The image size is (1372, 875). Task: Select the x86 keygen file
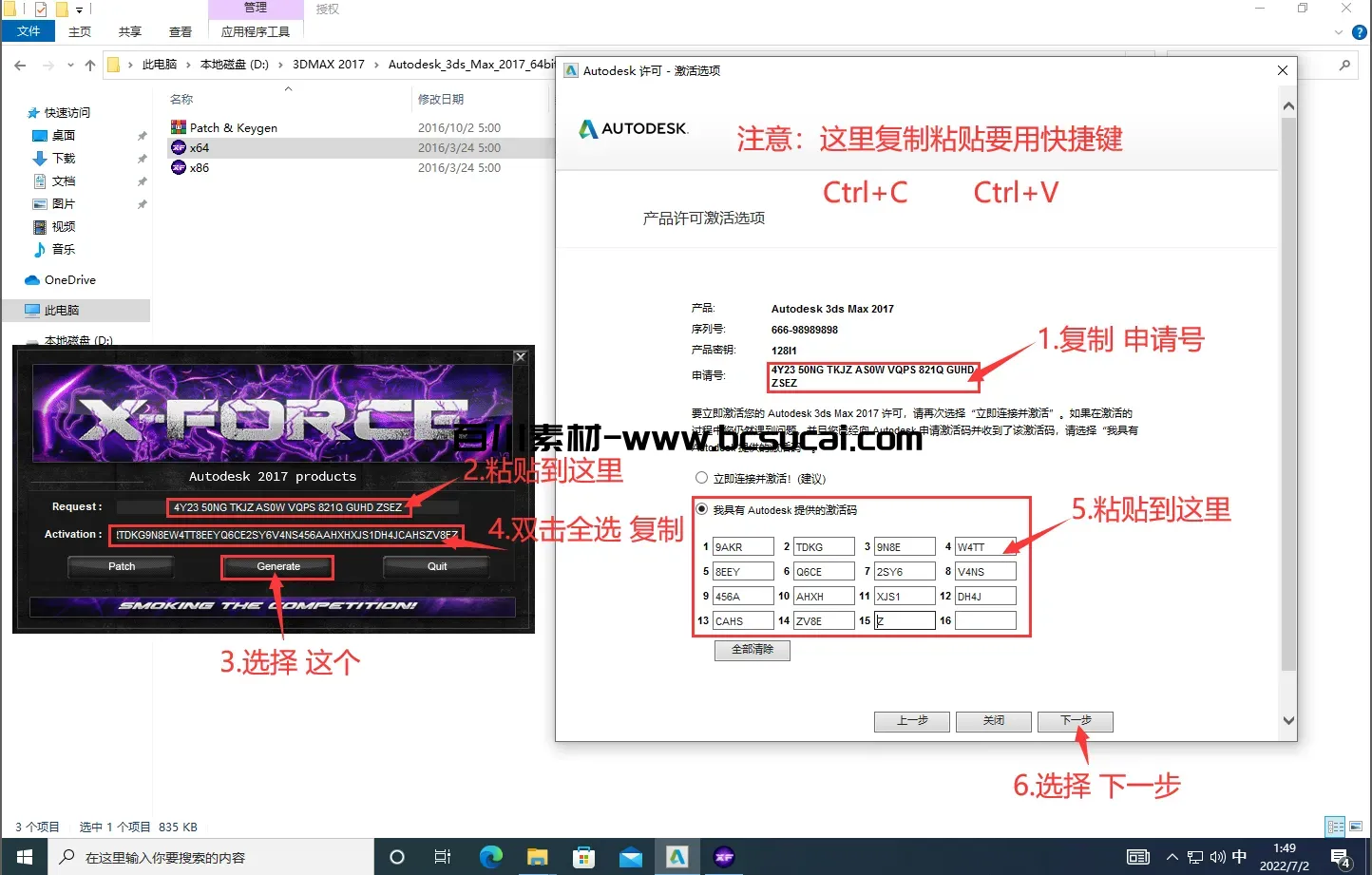(x=199, y=167)
